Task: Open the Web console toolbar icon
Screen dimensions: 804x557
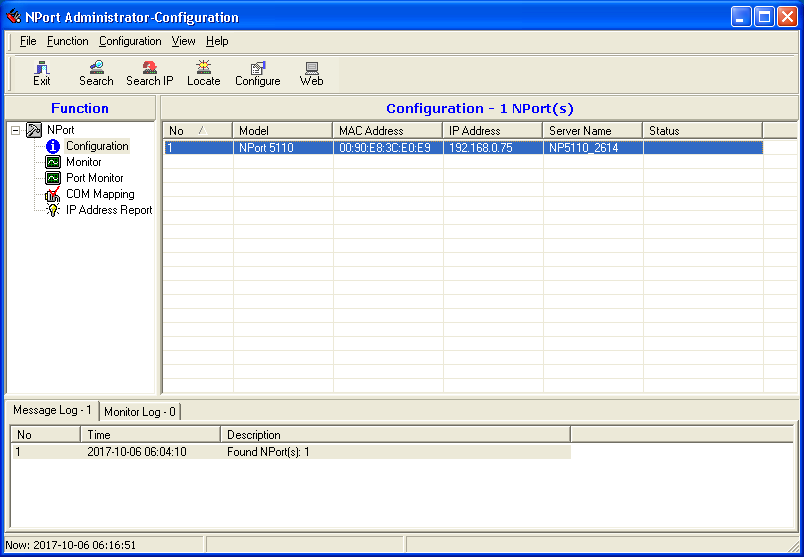Action: [x=311, y=73]
